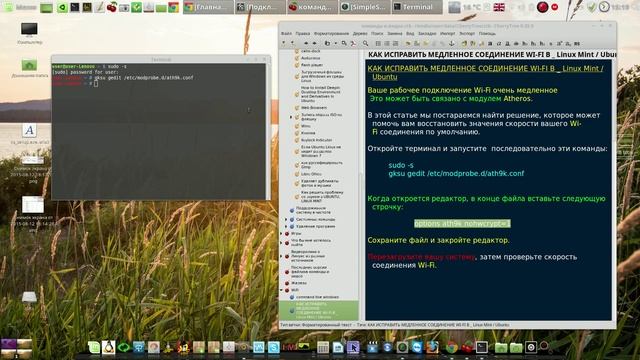Click the cherries CherryTree icon in dock

coord(467,347)
